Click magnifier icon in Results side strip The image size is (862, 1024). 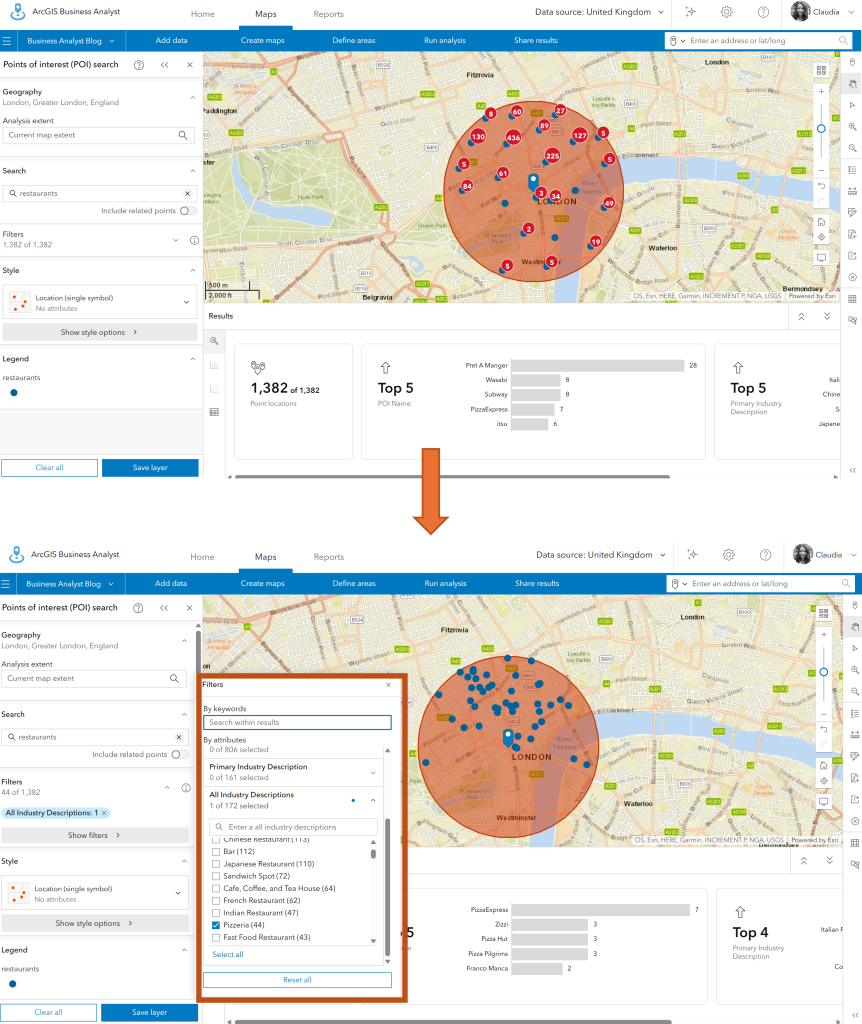[x=214, y=341]
